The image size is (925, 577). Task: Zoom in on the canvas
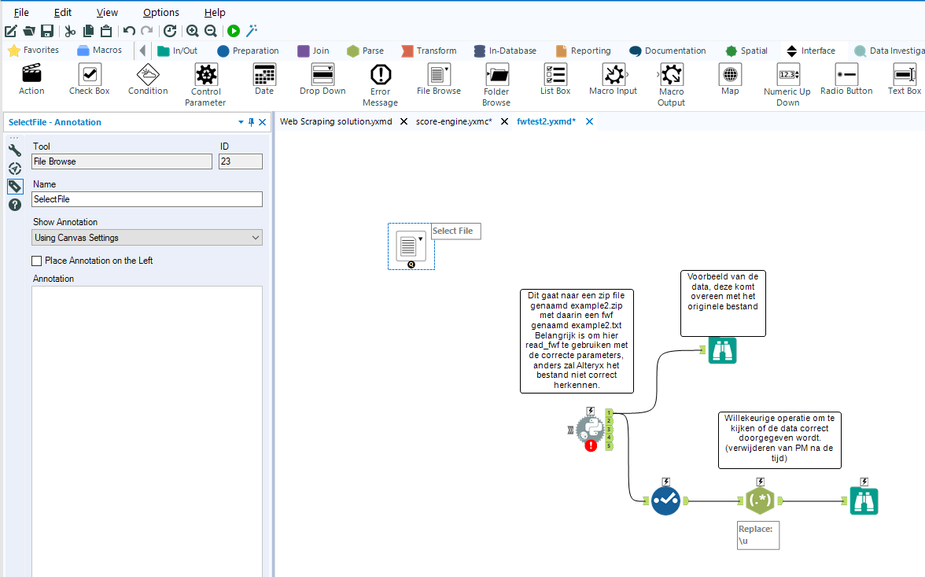pos(192,31)
